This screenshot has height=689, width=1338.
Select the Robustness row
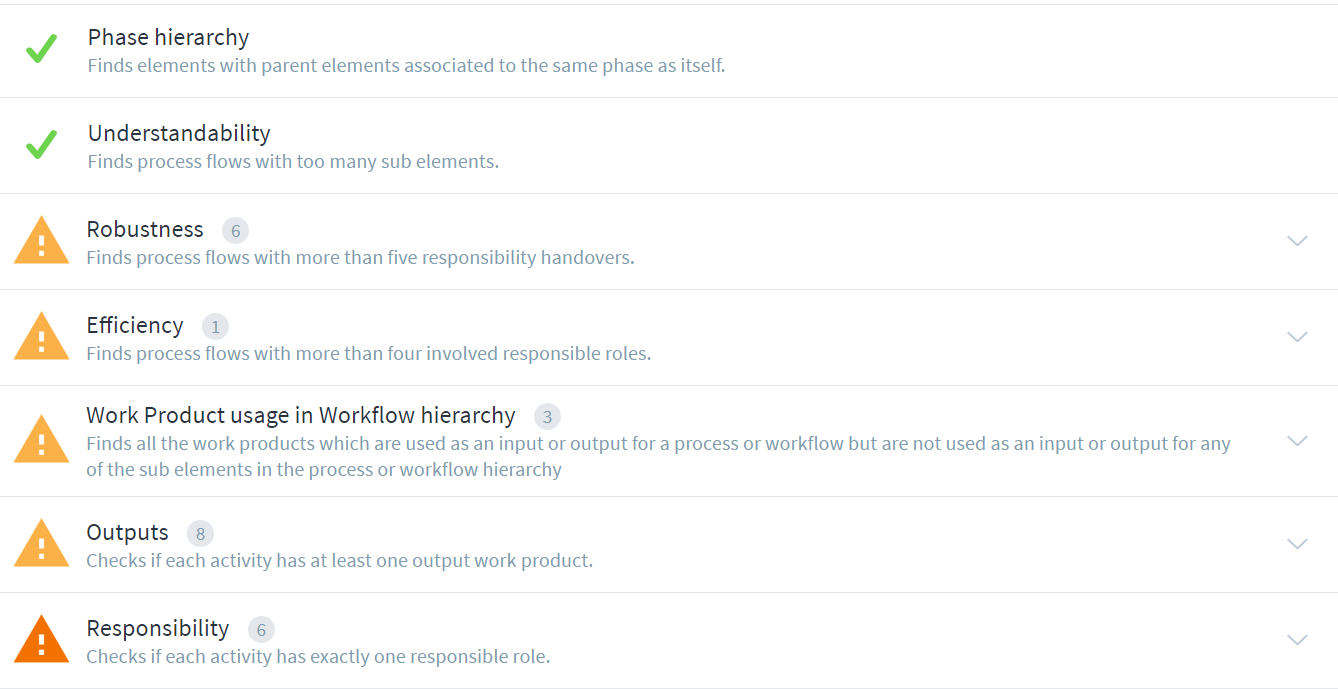point(145,229)
